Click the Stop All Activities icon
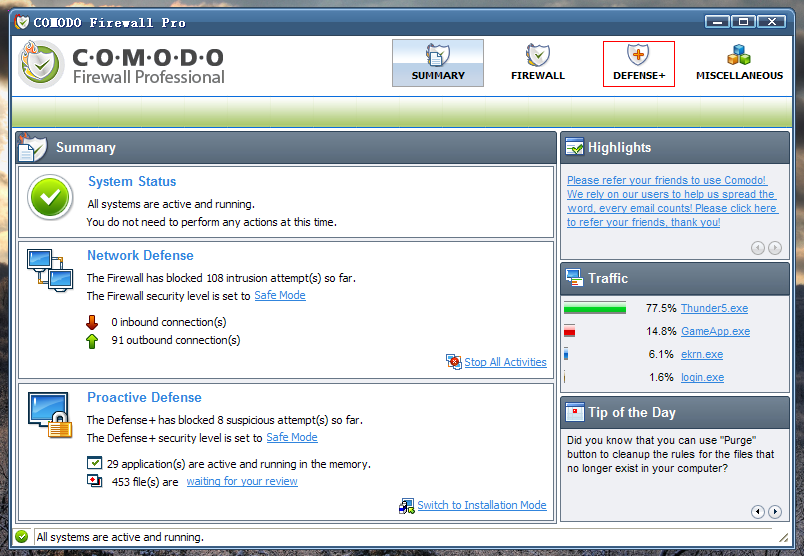This screenshot has width=804, height=556. [454, 362]
